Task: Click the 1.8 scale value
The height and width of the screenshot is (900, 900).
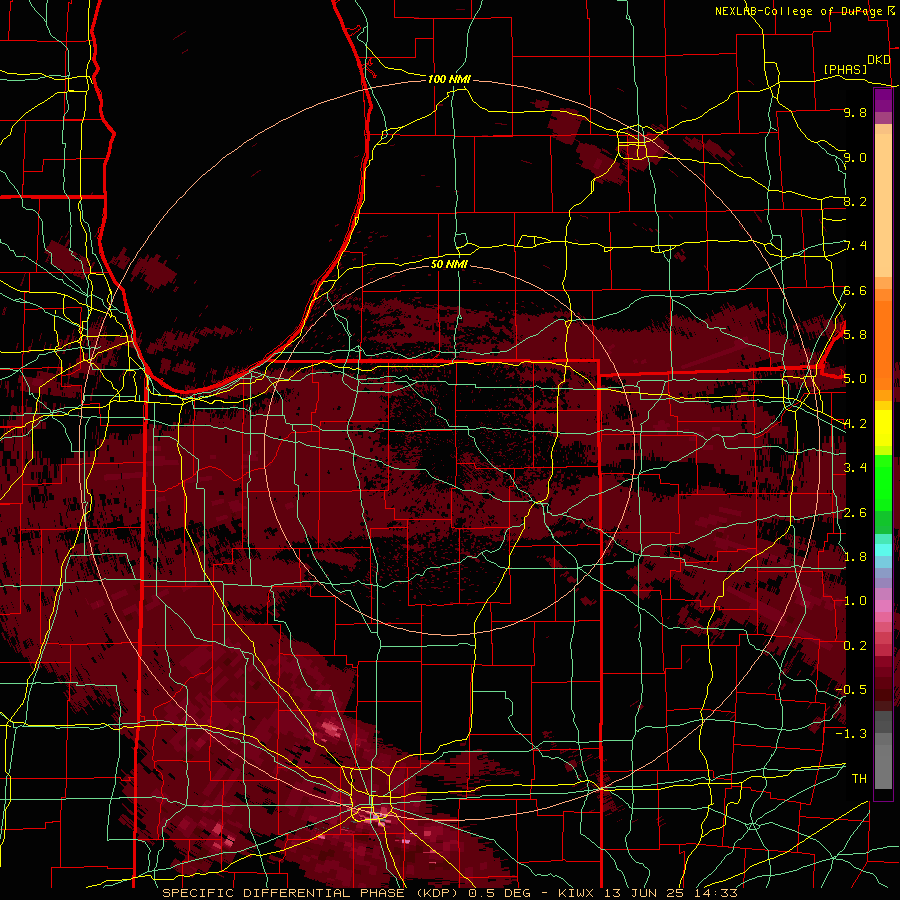Action: pos(855,556)
